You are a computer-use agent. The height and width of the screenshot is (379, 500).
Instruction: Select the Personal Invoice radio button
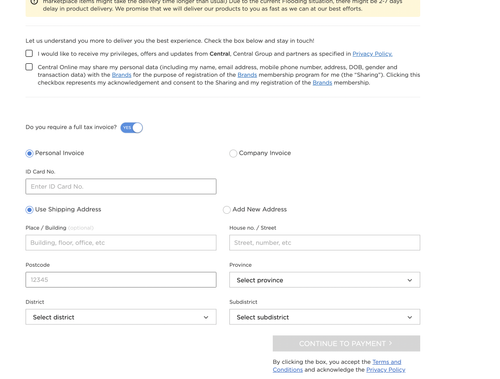(29, 153)
